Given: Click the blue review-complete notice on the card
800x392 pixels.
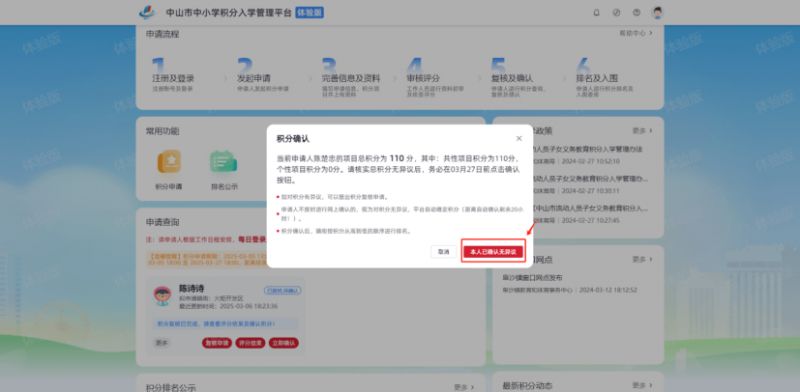Looking at the screenshot, I should coord(226,324).
